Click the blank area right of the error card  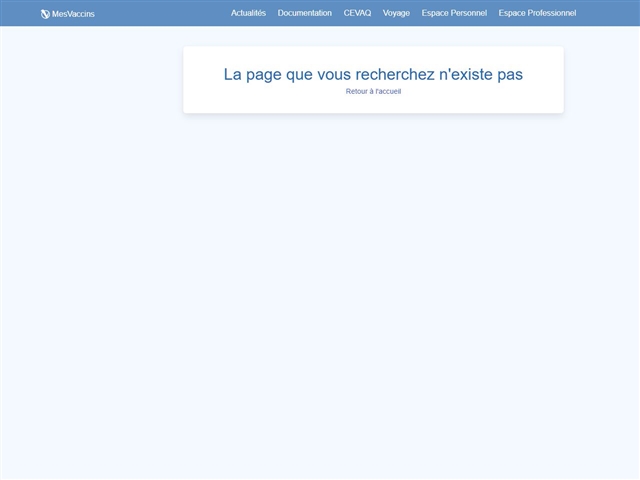(x=600, y=80)
